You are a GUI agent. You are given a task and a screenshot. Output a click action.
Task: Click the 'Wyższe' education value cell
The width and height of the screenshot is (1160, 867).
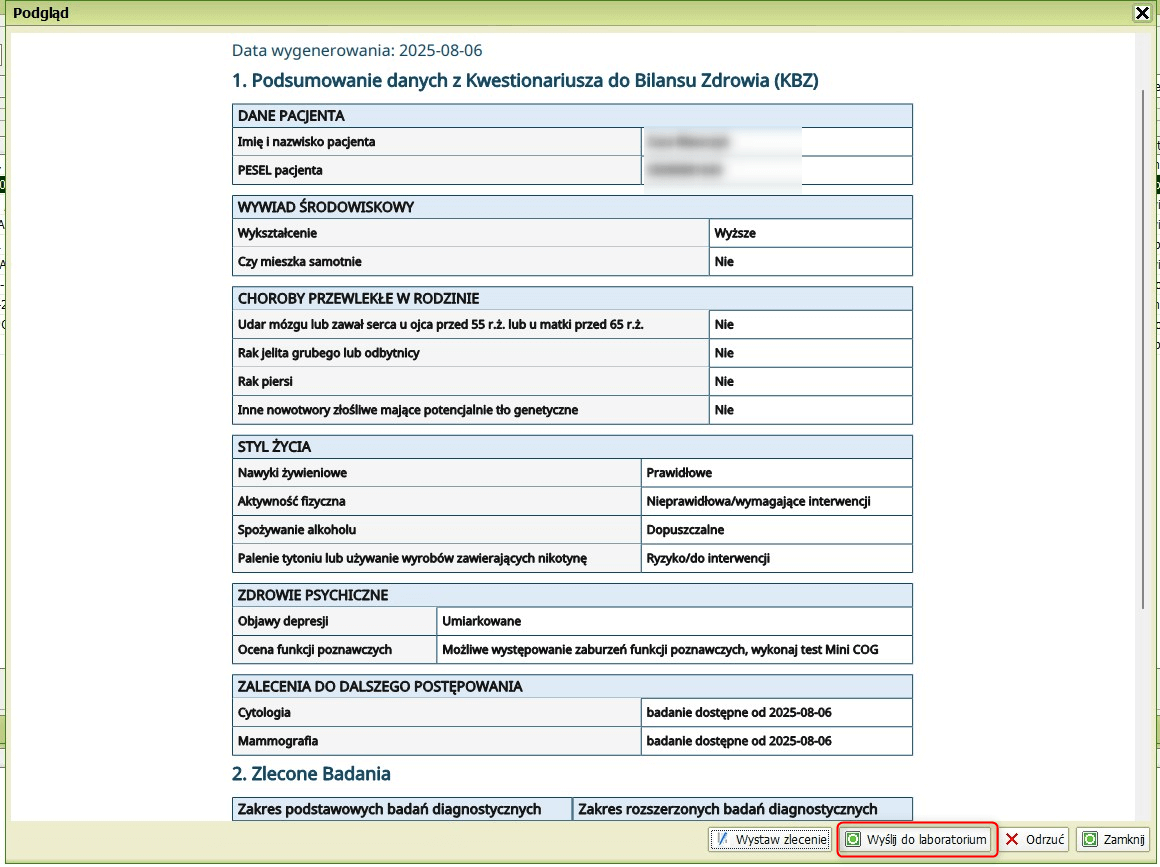(x=735, y=233)
